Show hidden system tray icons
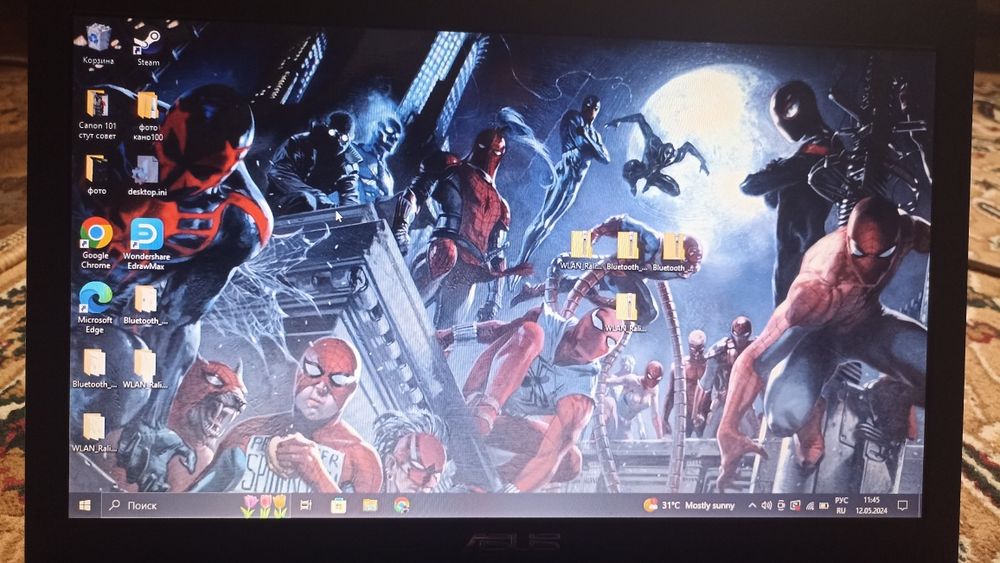This screenshot has width=1000, height=563. tap(752, 506)
